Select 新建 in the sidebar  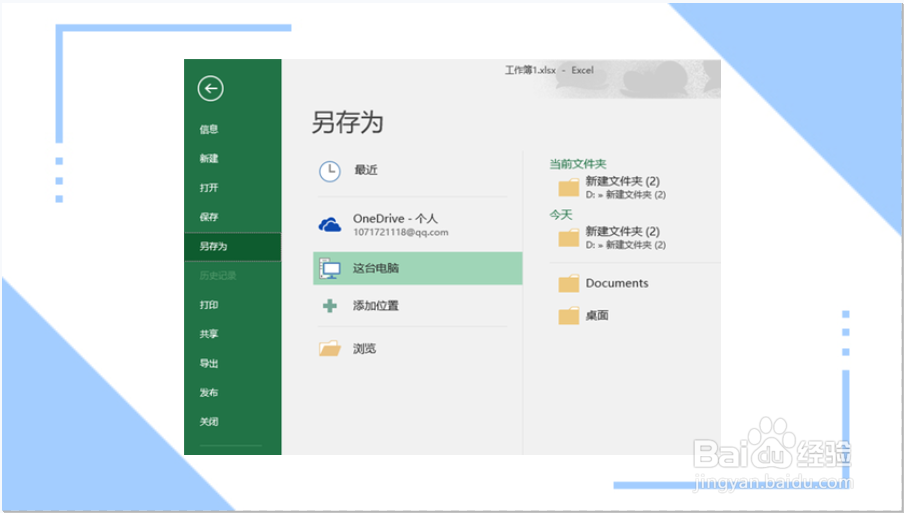coord(209,158)
